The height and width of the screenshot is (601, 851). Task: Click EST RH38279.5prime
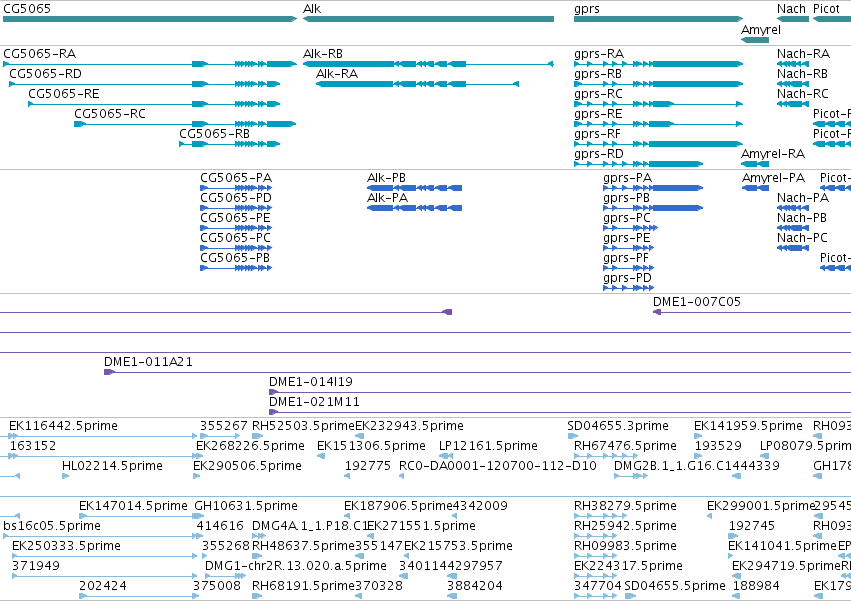(x=626, y=506)
